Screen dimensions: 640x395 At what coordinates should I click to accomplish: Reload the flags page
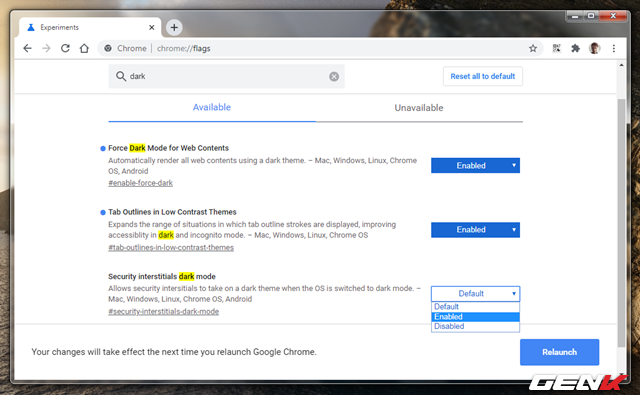(65, 48)
